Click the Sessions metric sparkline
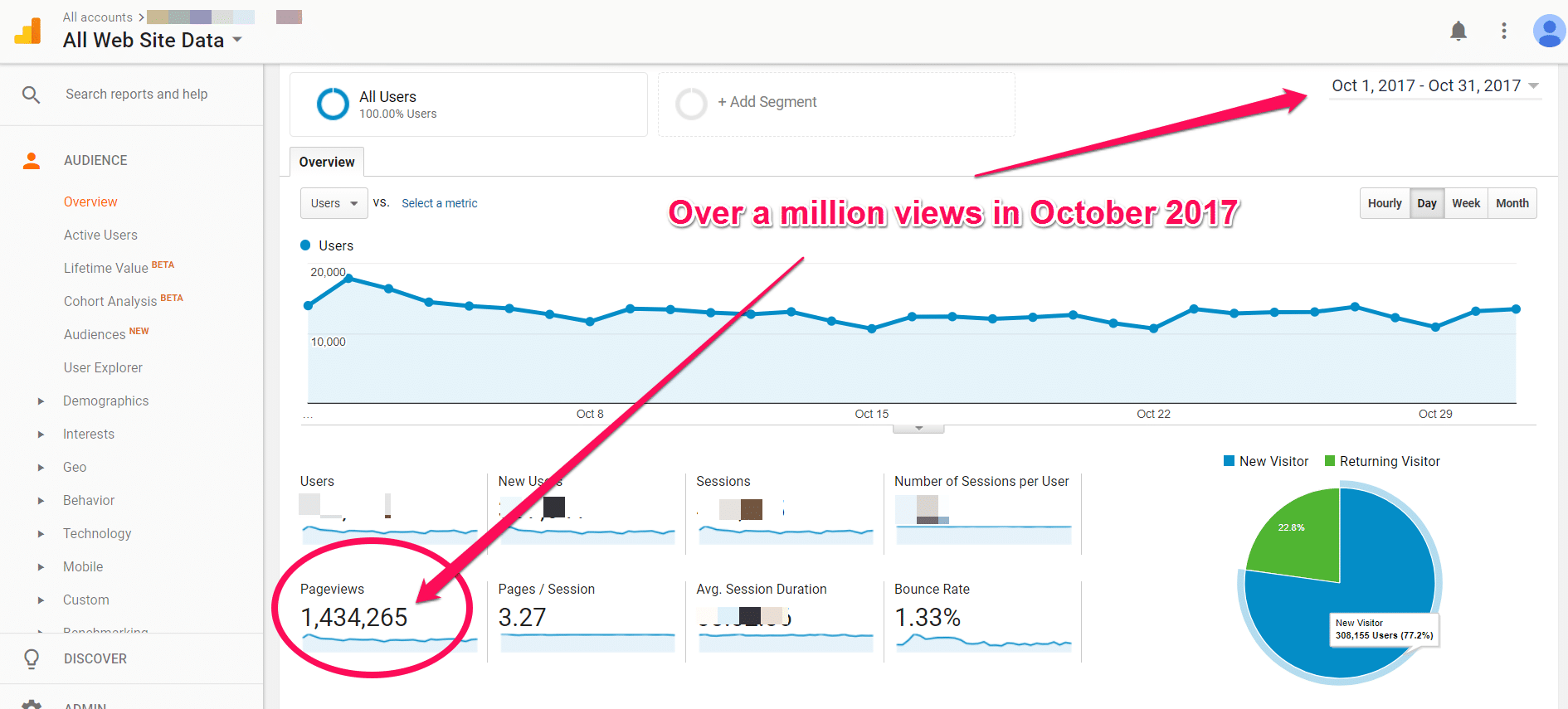1568x709 pixels. 786,533
